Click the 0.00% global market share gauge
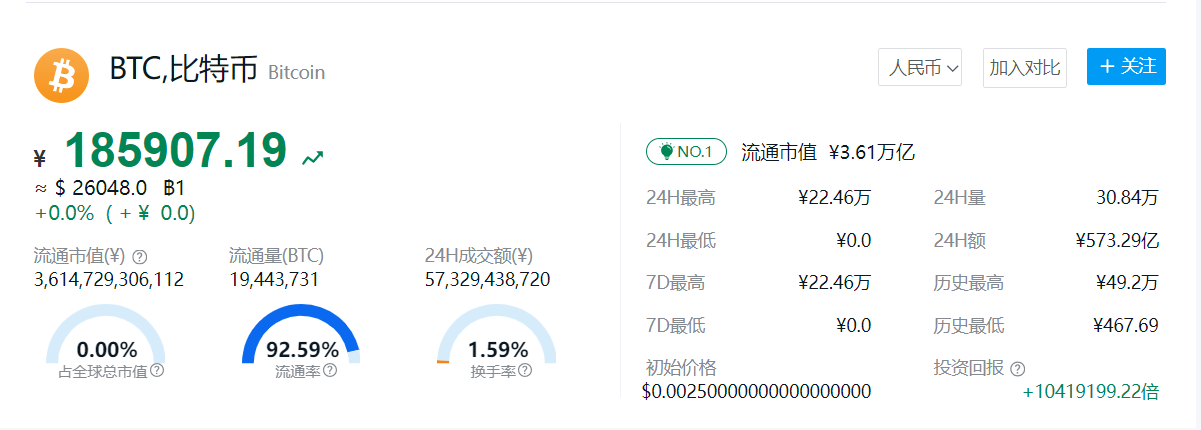The height and width of the screenshot is (430, 1201). (106, 335)
